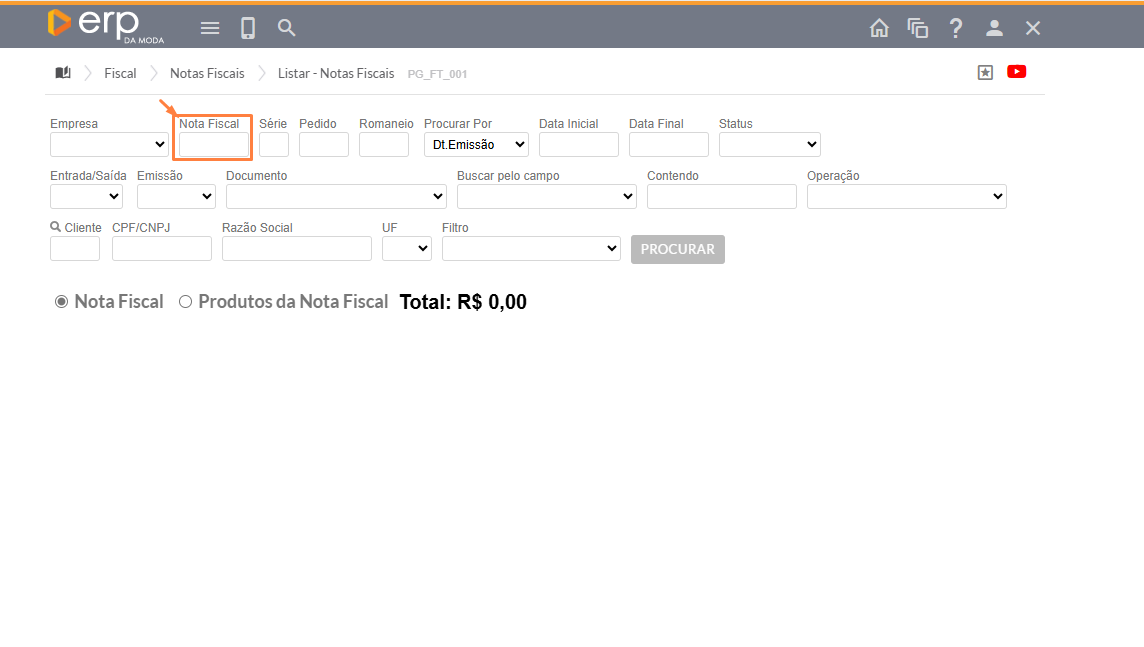Screen dimensions: 1144x647
Task: Open help via question mark icon
Action: point(956,28)
